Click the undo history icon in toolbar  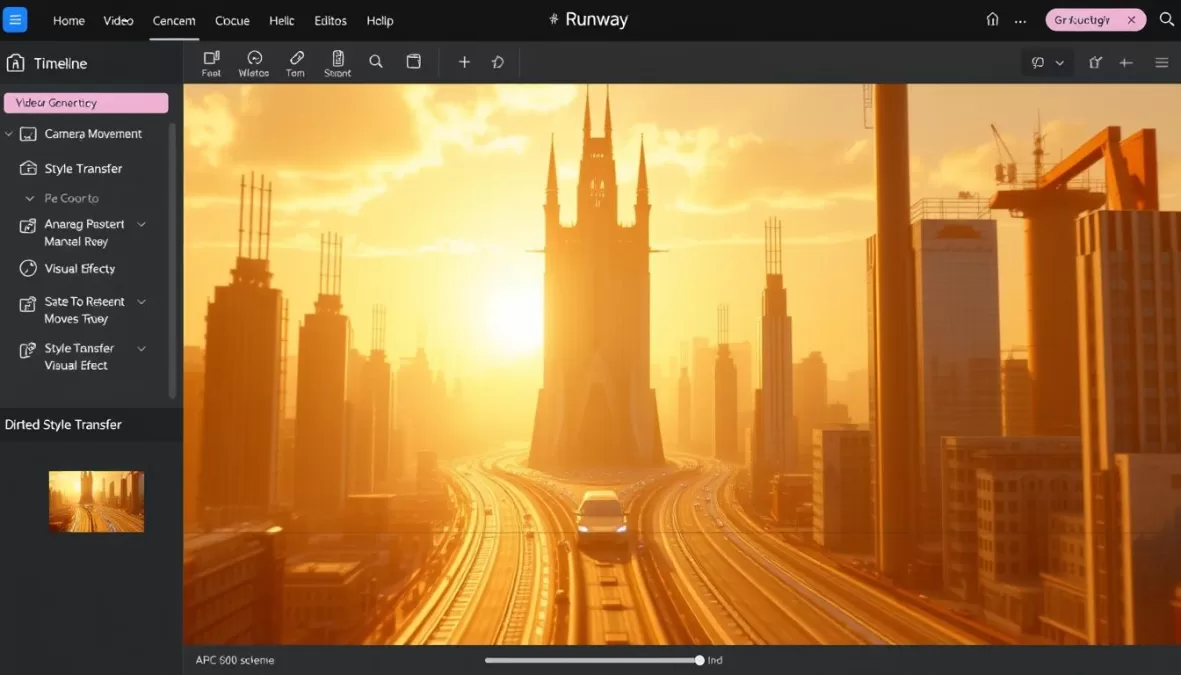[x=497, y=61]
